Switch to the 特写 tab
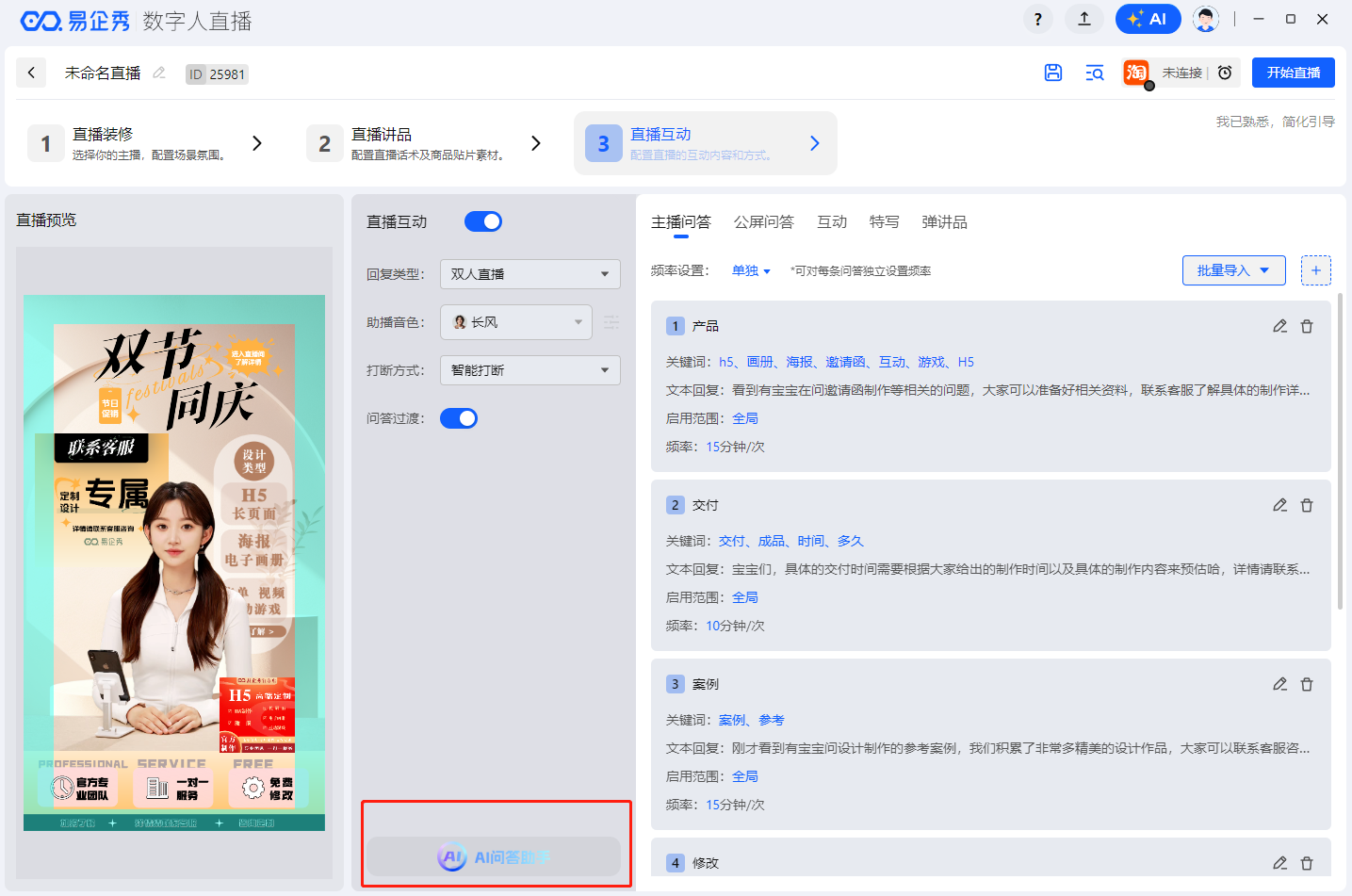The width and height of the screenshot is (1352, 896). pos(885,222)
